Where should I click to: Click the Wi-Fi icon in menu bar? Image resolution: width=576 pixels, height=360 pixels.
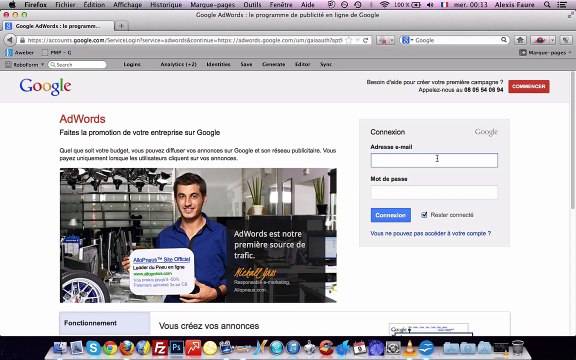coord(384,5)
